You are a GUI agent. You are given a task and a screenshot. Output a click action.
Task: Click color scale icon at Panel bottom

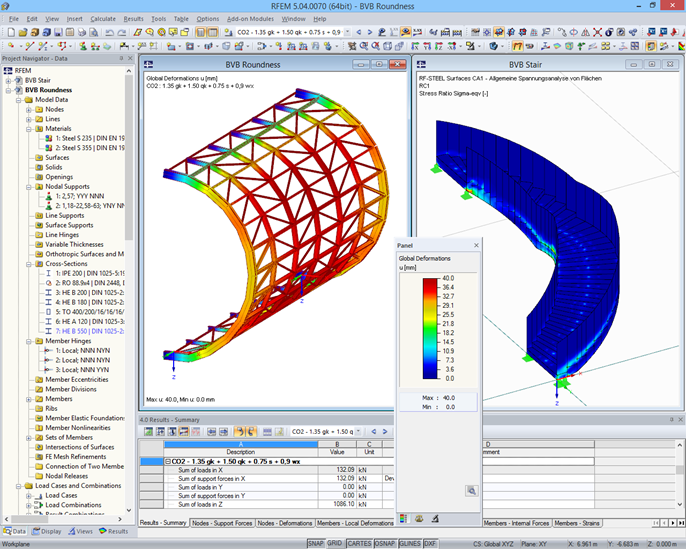403,518
